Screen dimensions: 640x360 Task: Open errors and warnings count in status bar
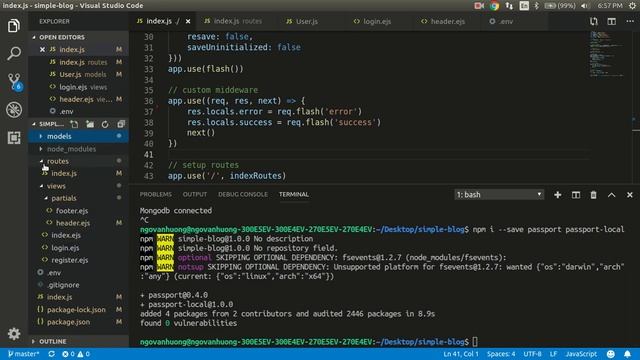[x=76, y=354]
